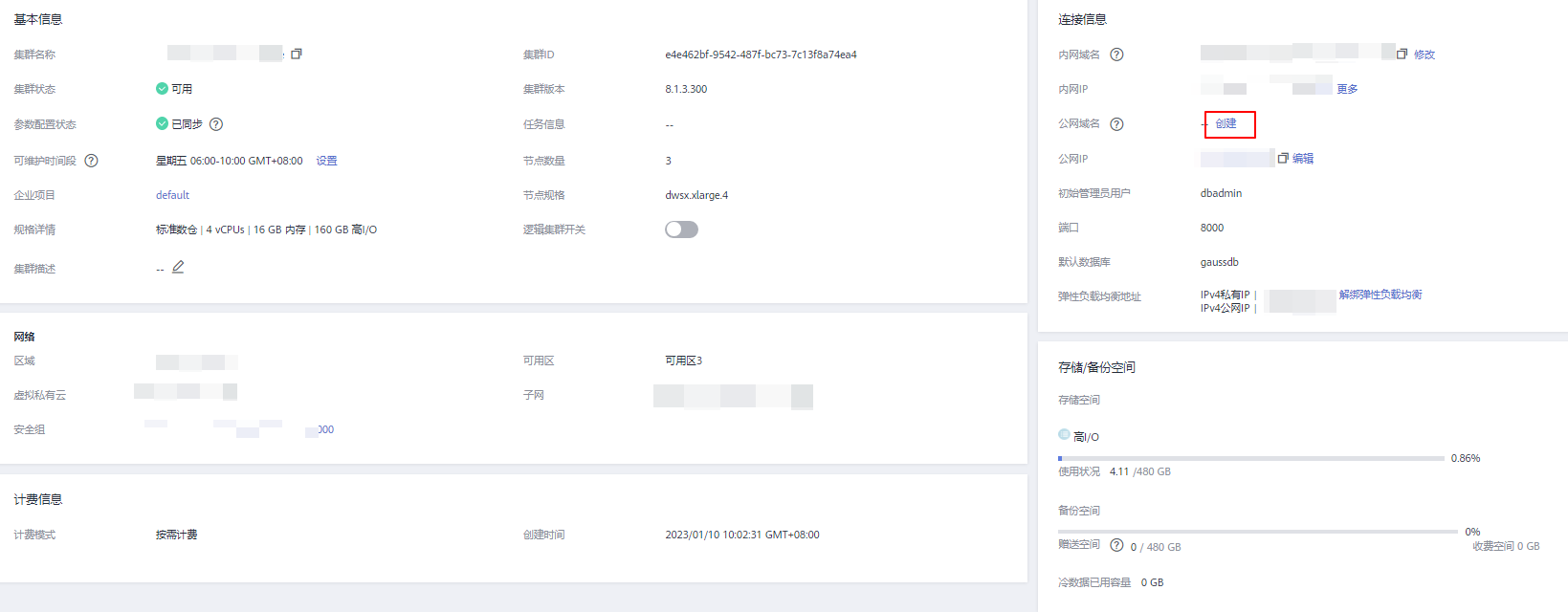Click the 网络 section heading

pos(24,337)
